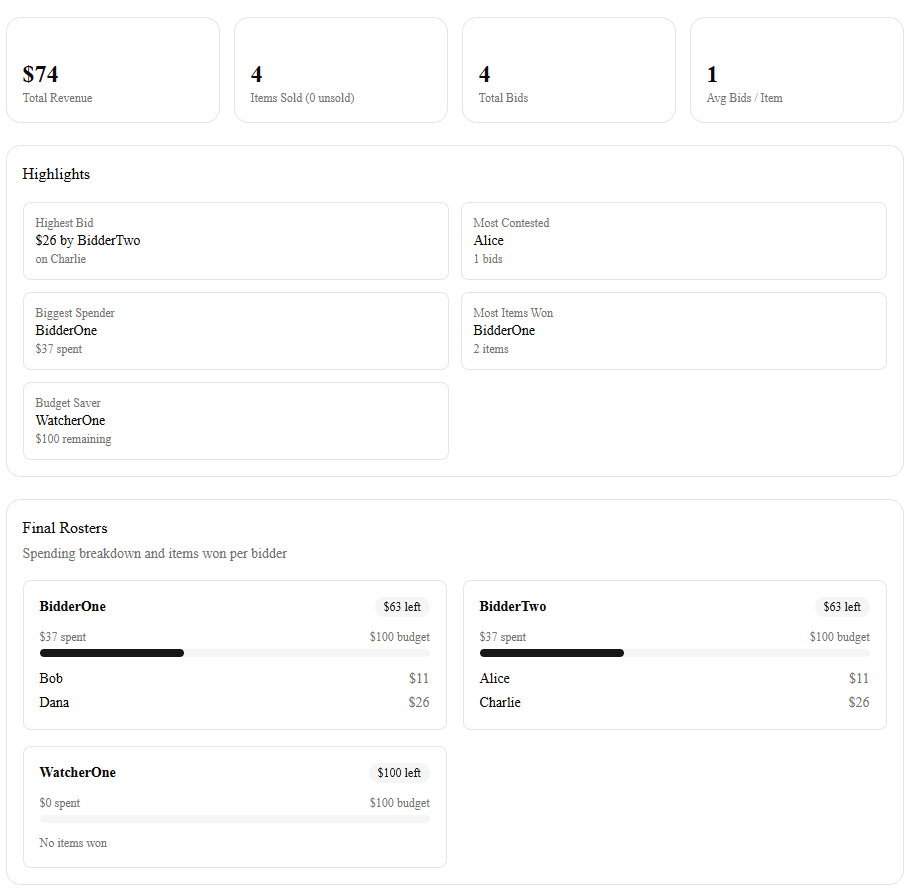Screen dimensions: 919x895
Task: Click the Highlights section heading
Action: tap(56, 174)
